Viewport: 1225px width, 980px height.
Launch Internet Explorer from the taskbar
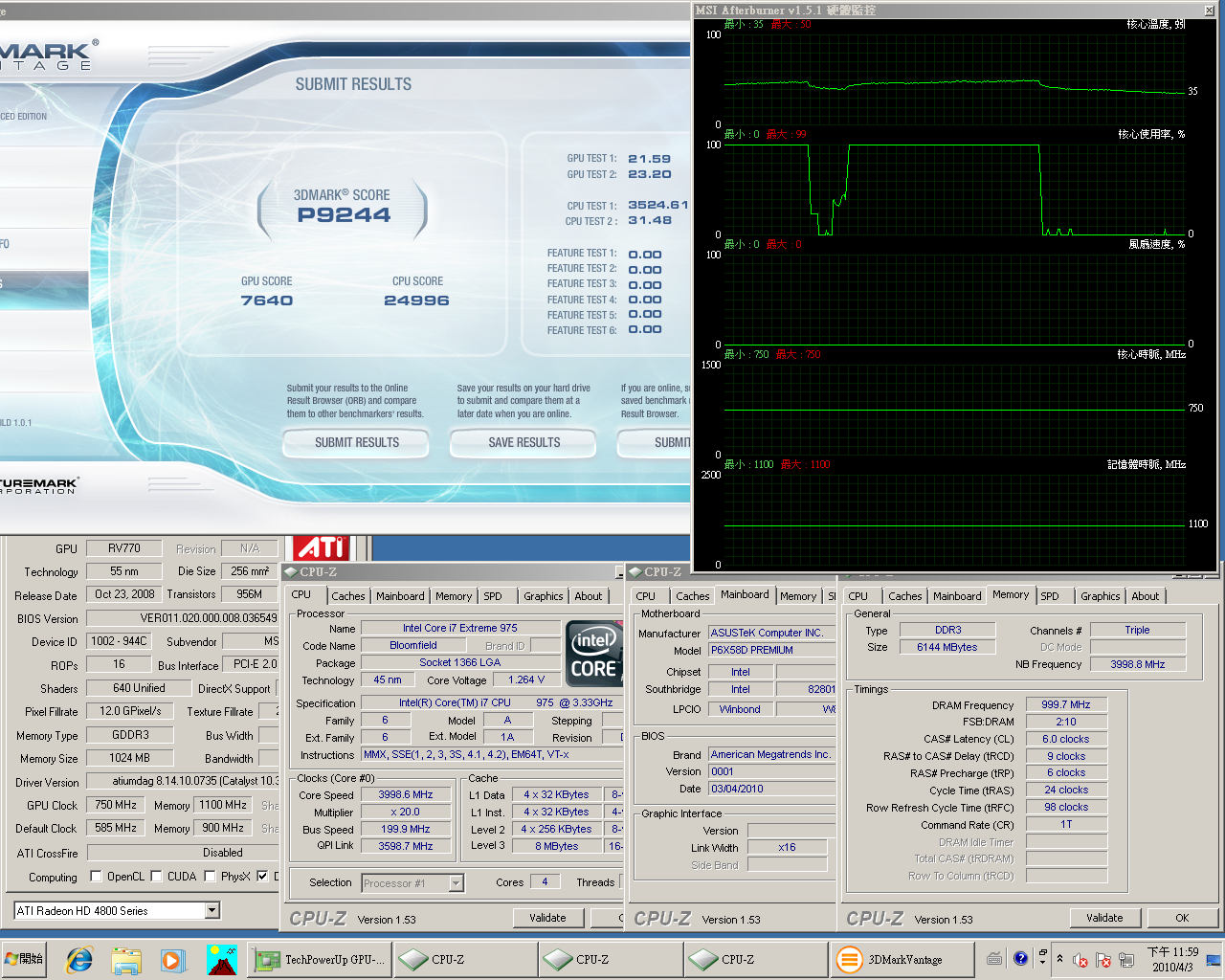tap(78, 959)
